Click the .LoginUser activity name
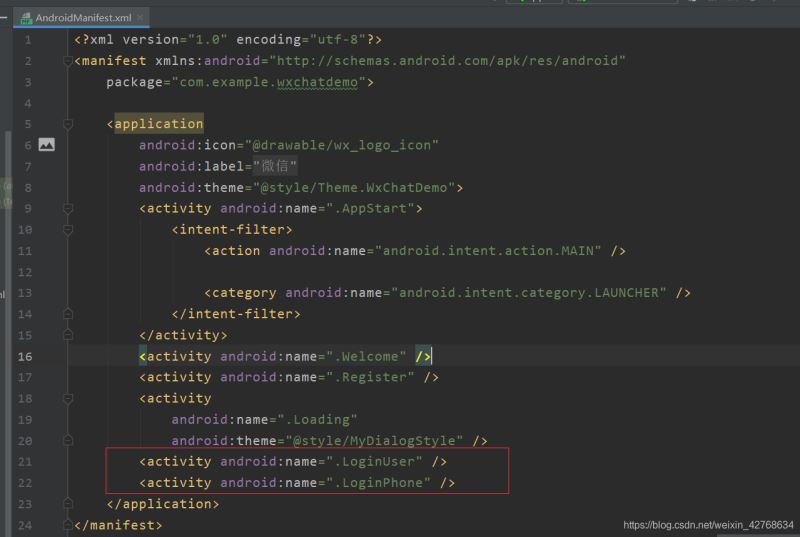This screenshot has height=537, width=800. (374, 462)
